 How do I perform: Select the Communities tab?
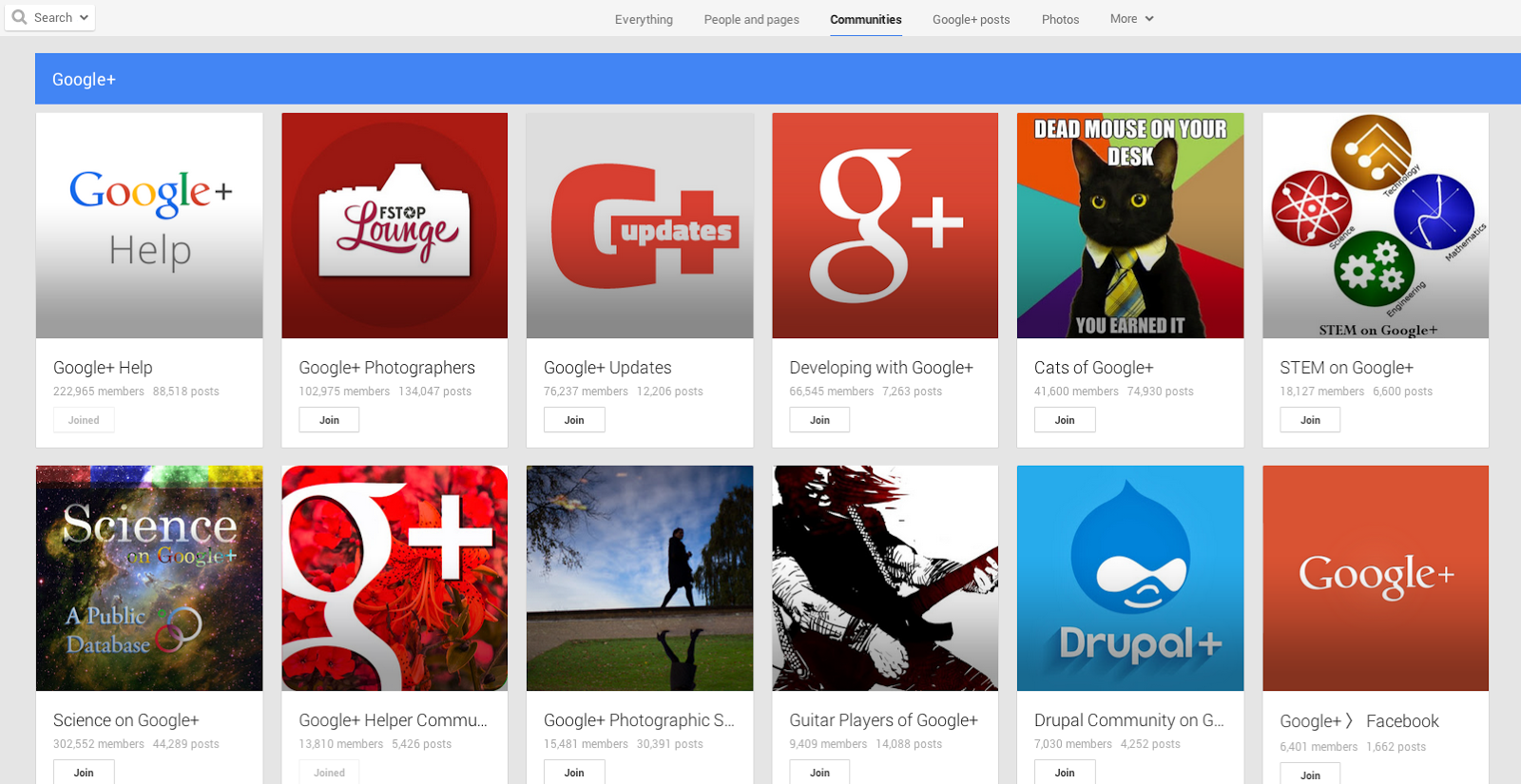pyautogui.click(x=866, y=19)
